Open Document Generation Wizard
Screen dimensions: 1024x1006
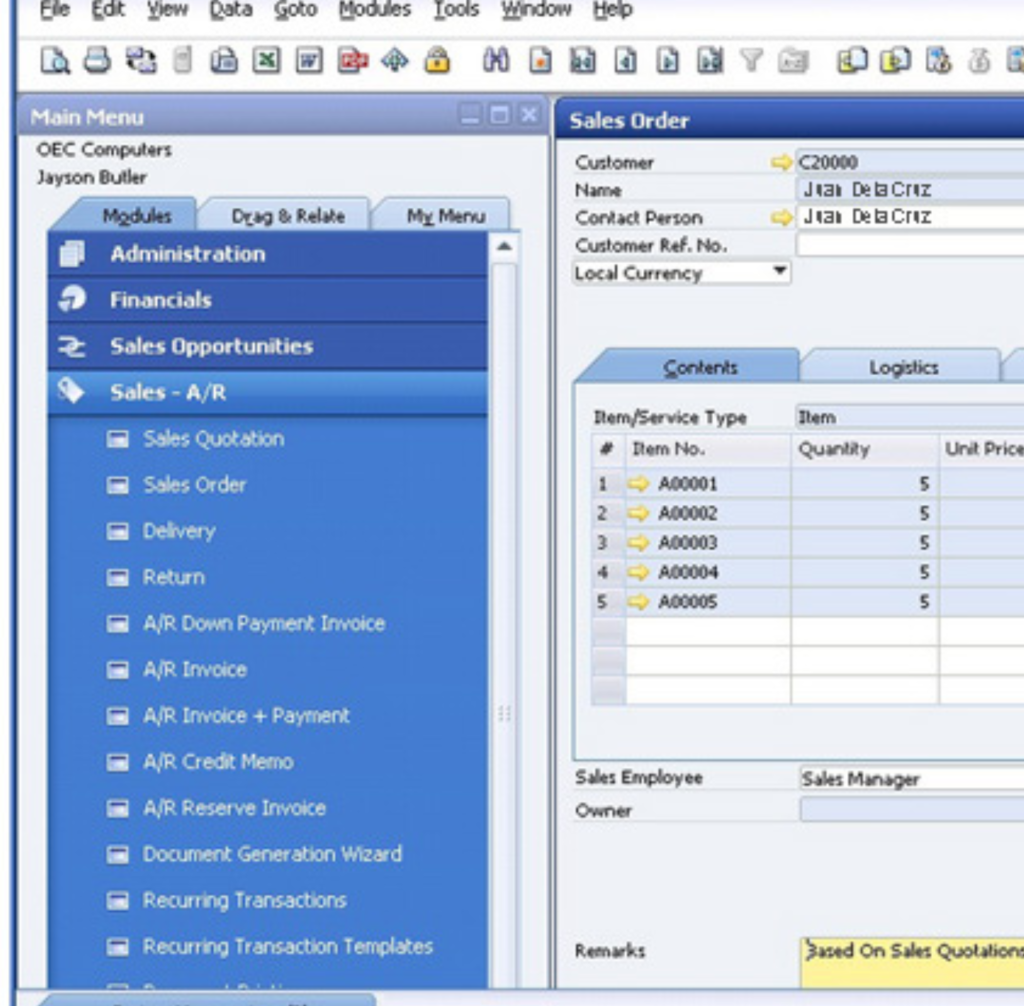click(x=272, y=854)
